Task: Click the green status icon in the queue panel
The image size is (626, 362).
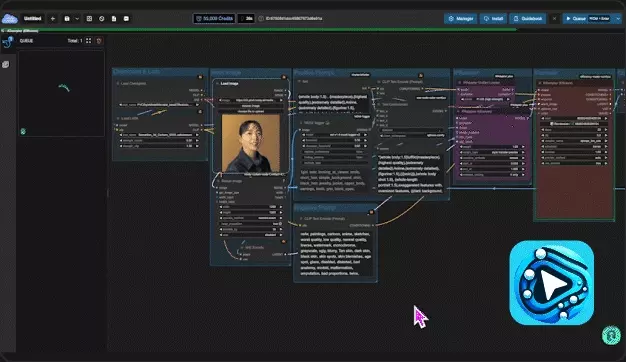Action: (23, 131)
